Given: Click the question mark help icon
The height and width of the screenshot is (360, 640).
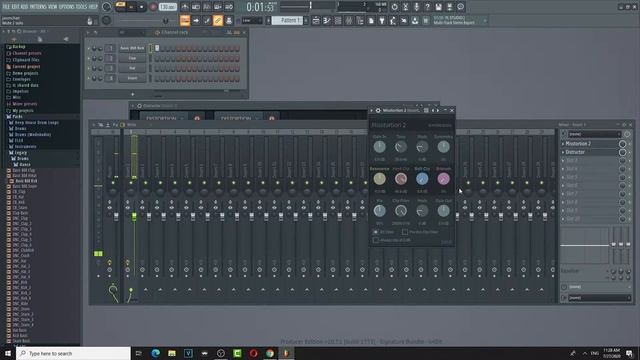Looking at the screenshot, I should (427, 7).
